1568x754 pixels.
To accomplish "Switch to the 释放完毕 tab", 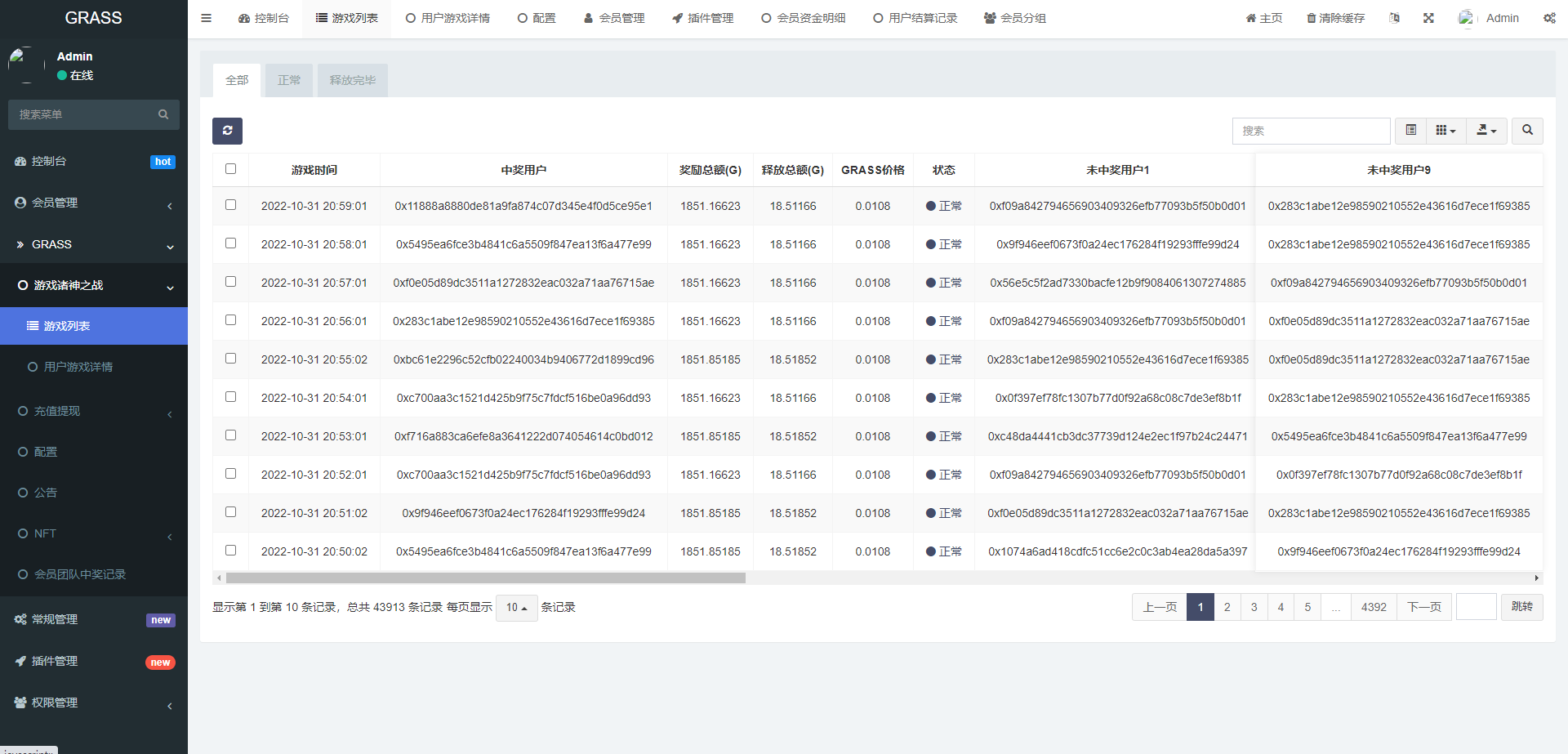I will tap(353, 80).
